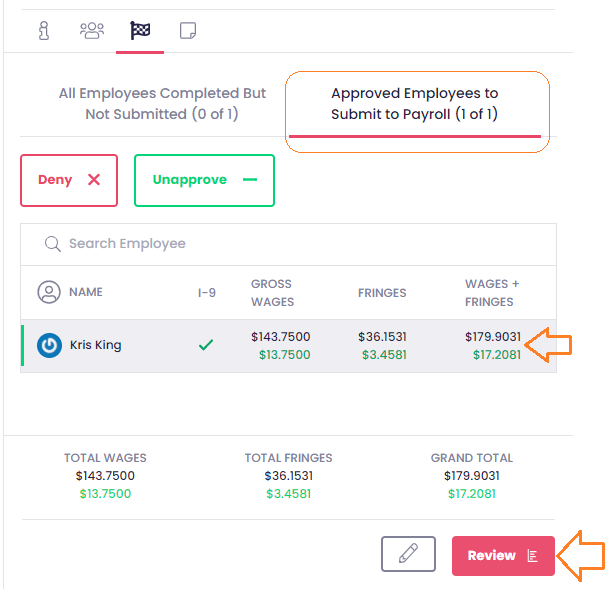The height and width of the screenshot is (591, 609).
Task: Select the checkered flag tab icon
Action: click(x=140, y=30)
